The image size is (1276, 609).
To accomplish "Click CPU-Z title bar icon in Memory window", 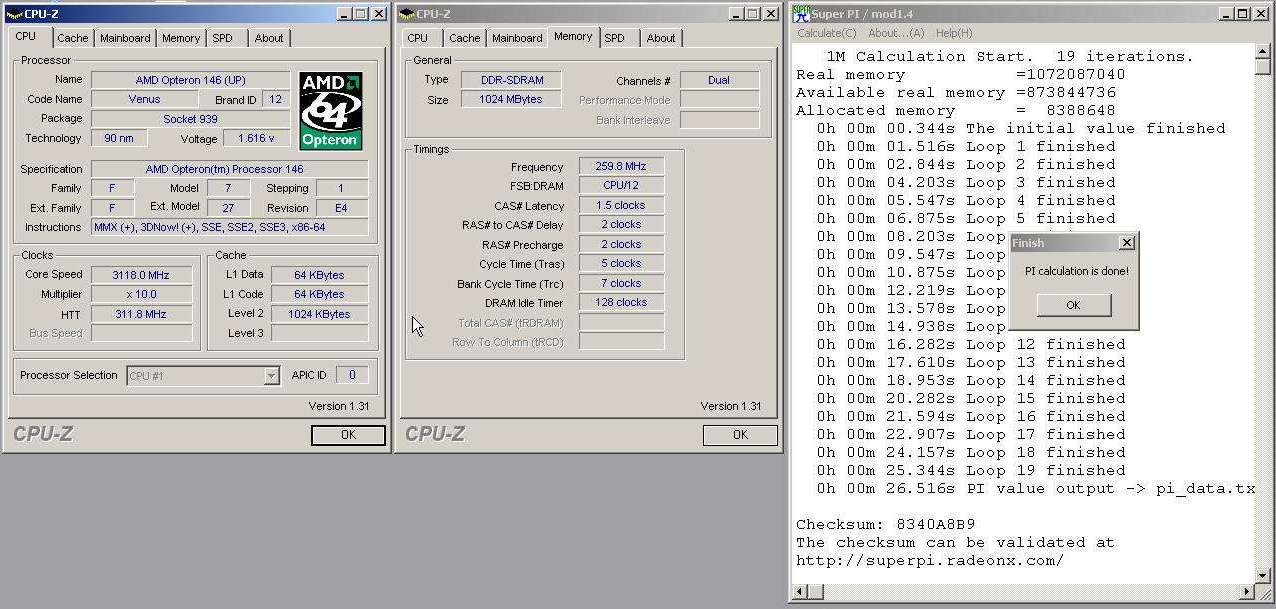I will 405,14.
